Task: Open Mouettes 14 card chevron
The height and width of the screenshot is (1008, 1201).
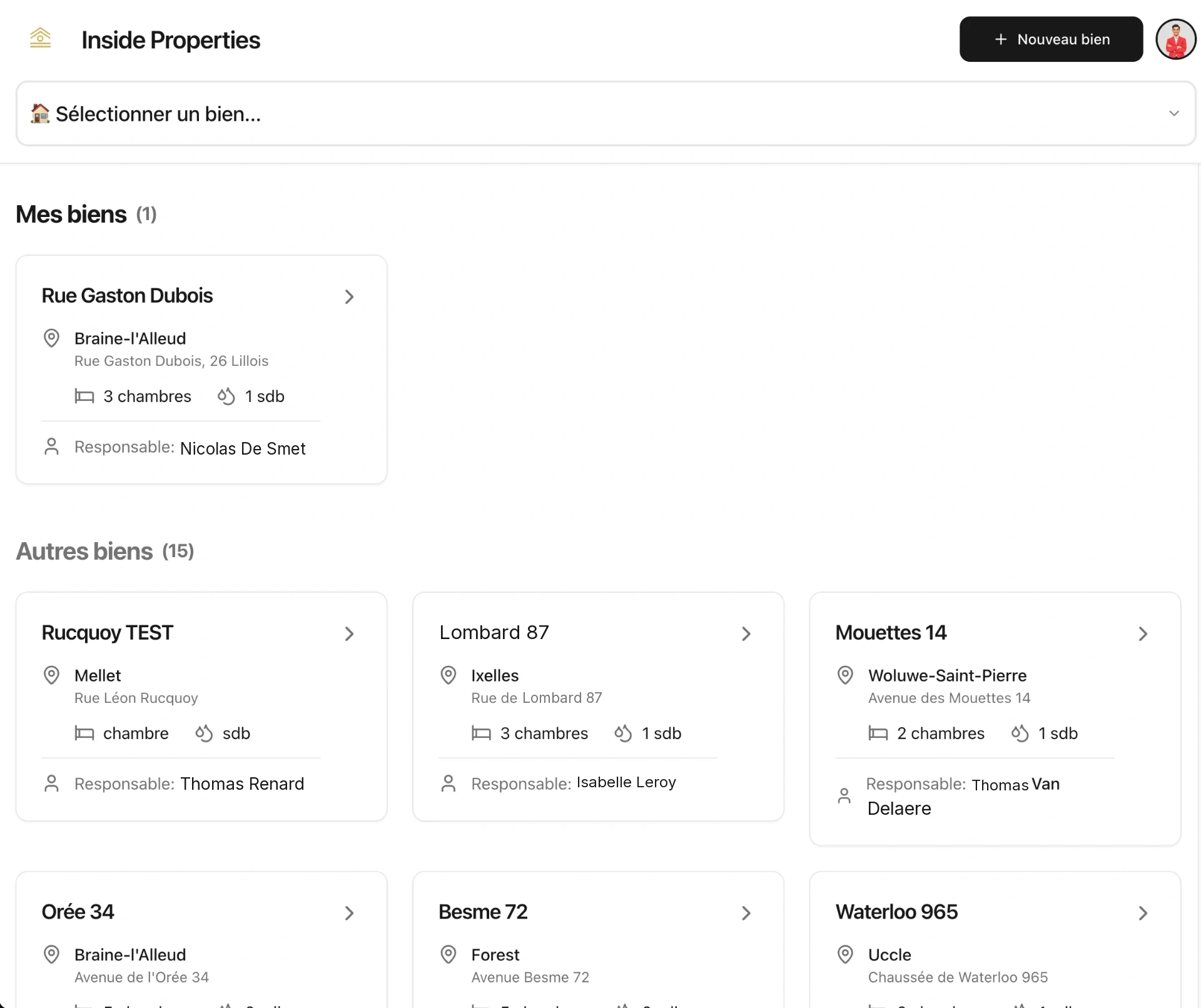Action: [x=1143, y=633]
